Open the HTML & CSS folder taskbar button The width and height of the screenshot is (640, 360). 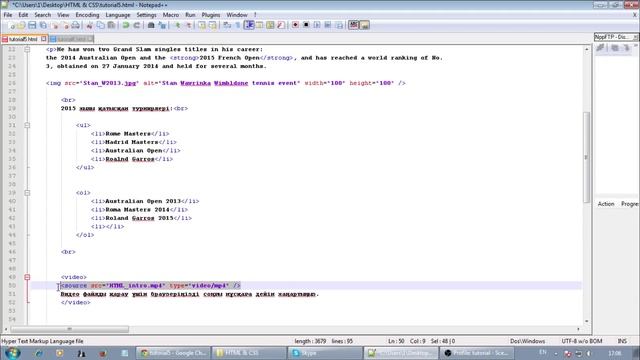click(x=249, y=353)
